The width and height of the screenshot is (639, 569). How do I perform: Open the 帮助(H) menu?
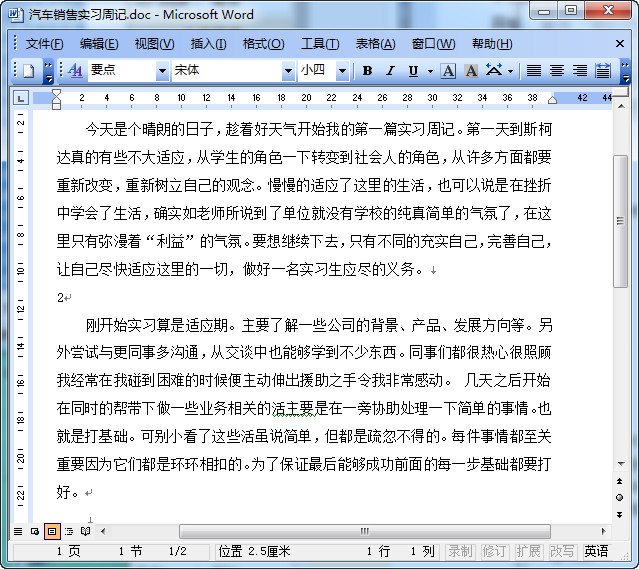pos(492,44)
